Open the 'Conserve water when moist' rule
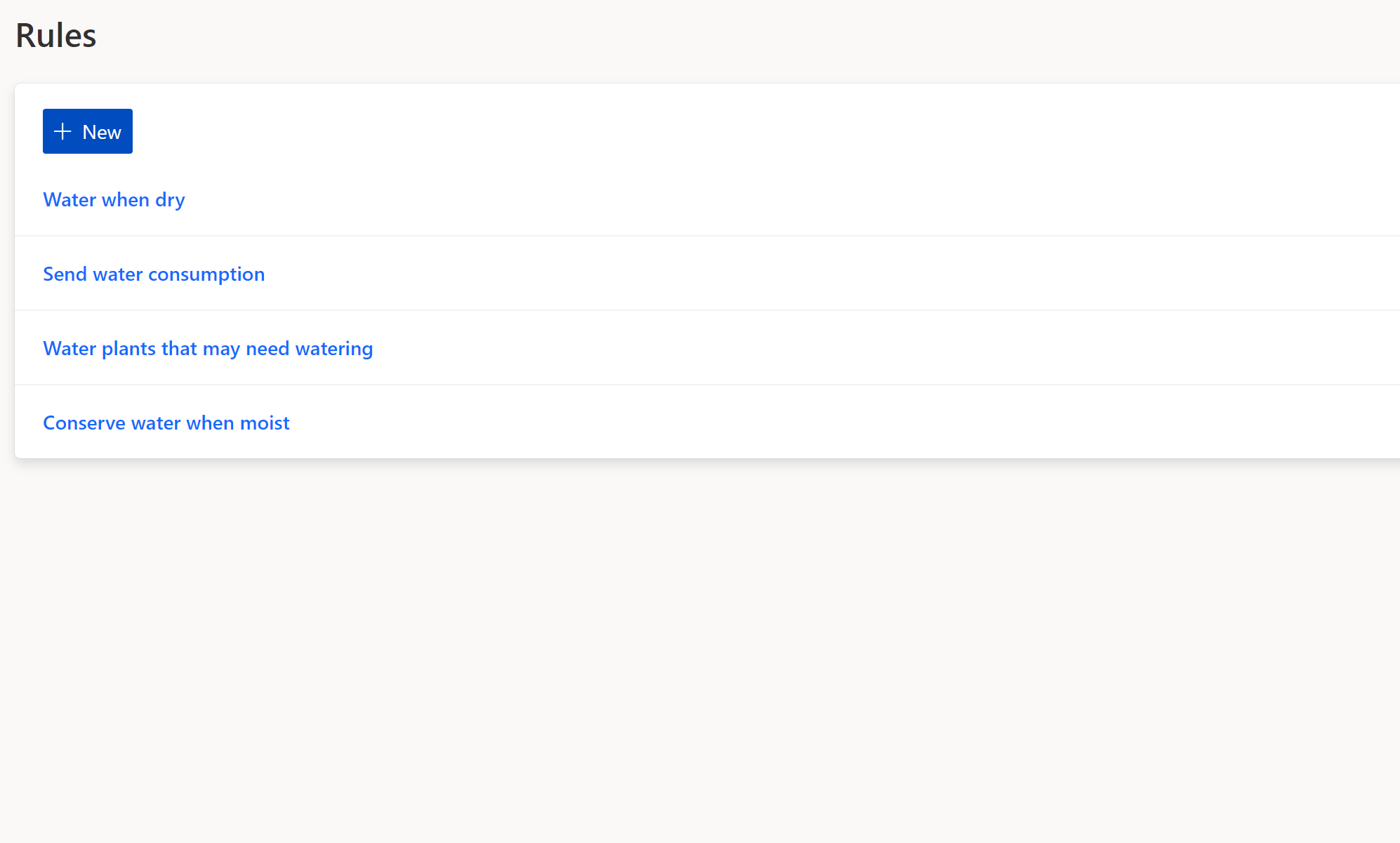This screenshot has width=1400, height=843. tap(166, 423)
